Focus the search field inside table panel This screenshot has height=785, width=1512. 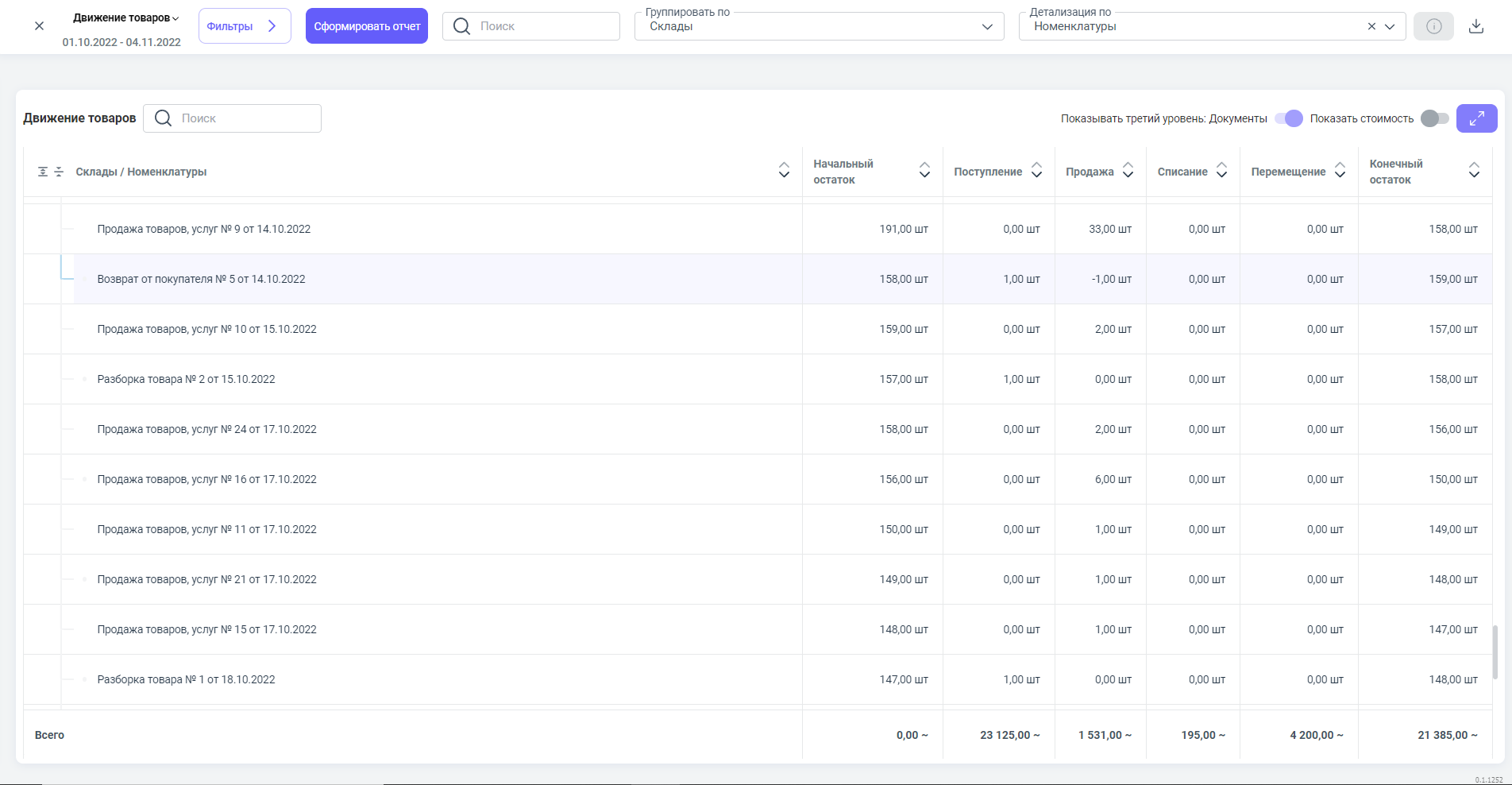246,118
